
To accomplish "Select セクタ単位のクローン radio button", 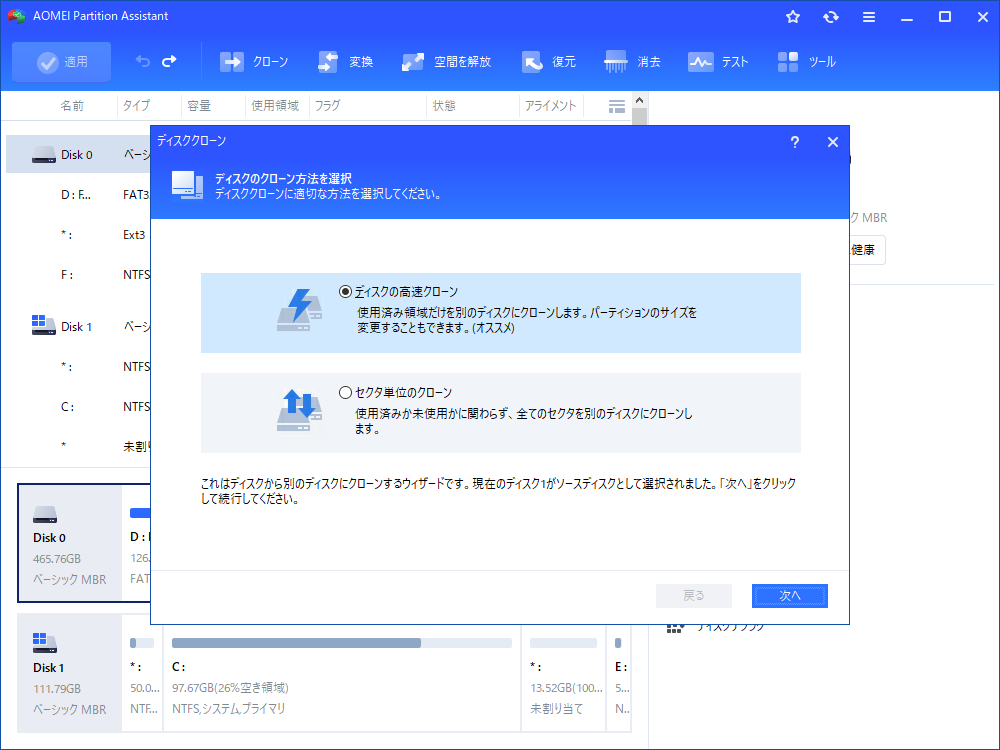I will click(x=345, y=393).
